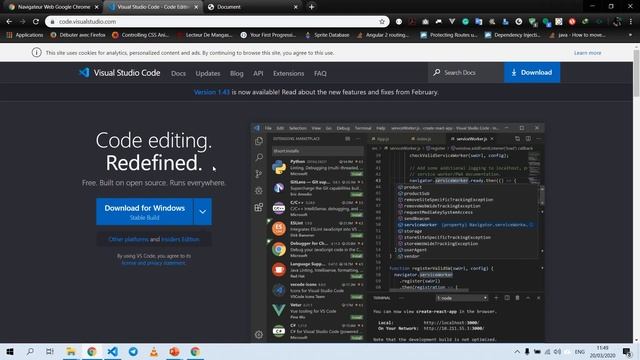Open the Other platforms link

(128, 239)
